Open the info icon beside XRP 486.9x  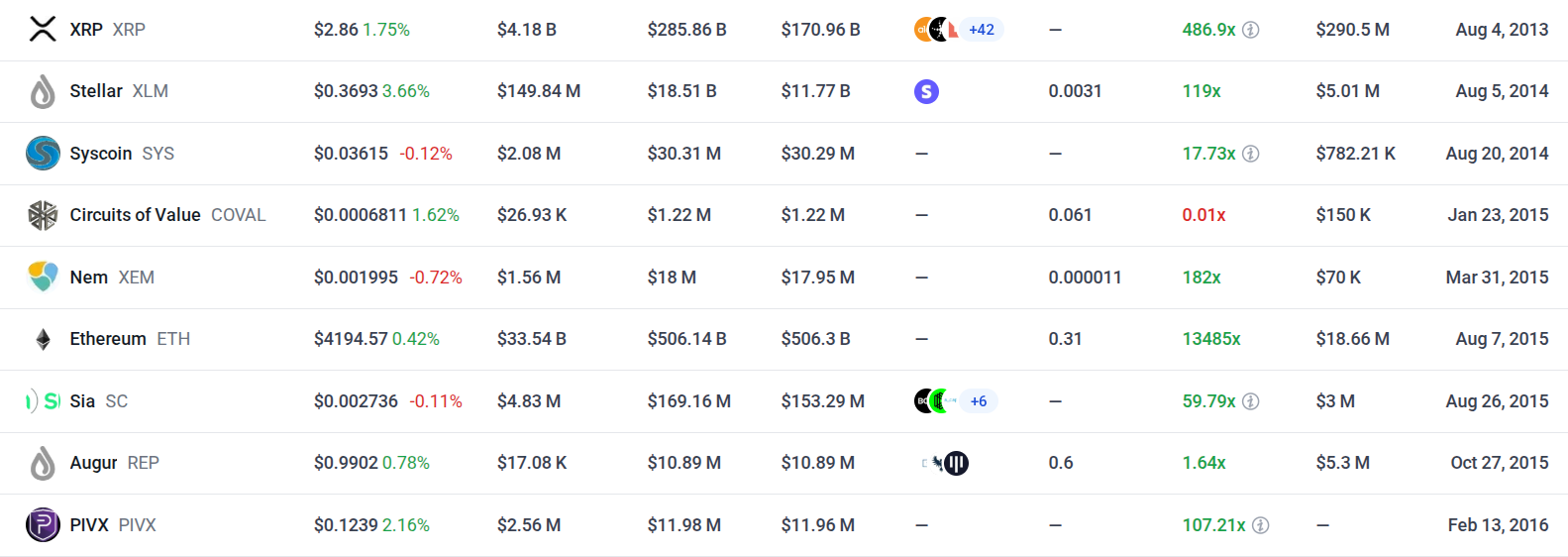(x=1251, y=30)
